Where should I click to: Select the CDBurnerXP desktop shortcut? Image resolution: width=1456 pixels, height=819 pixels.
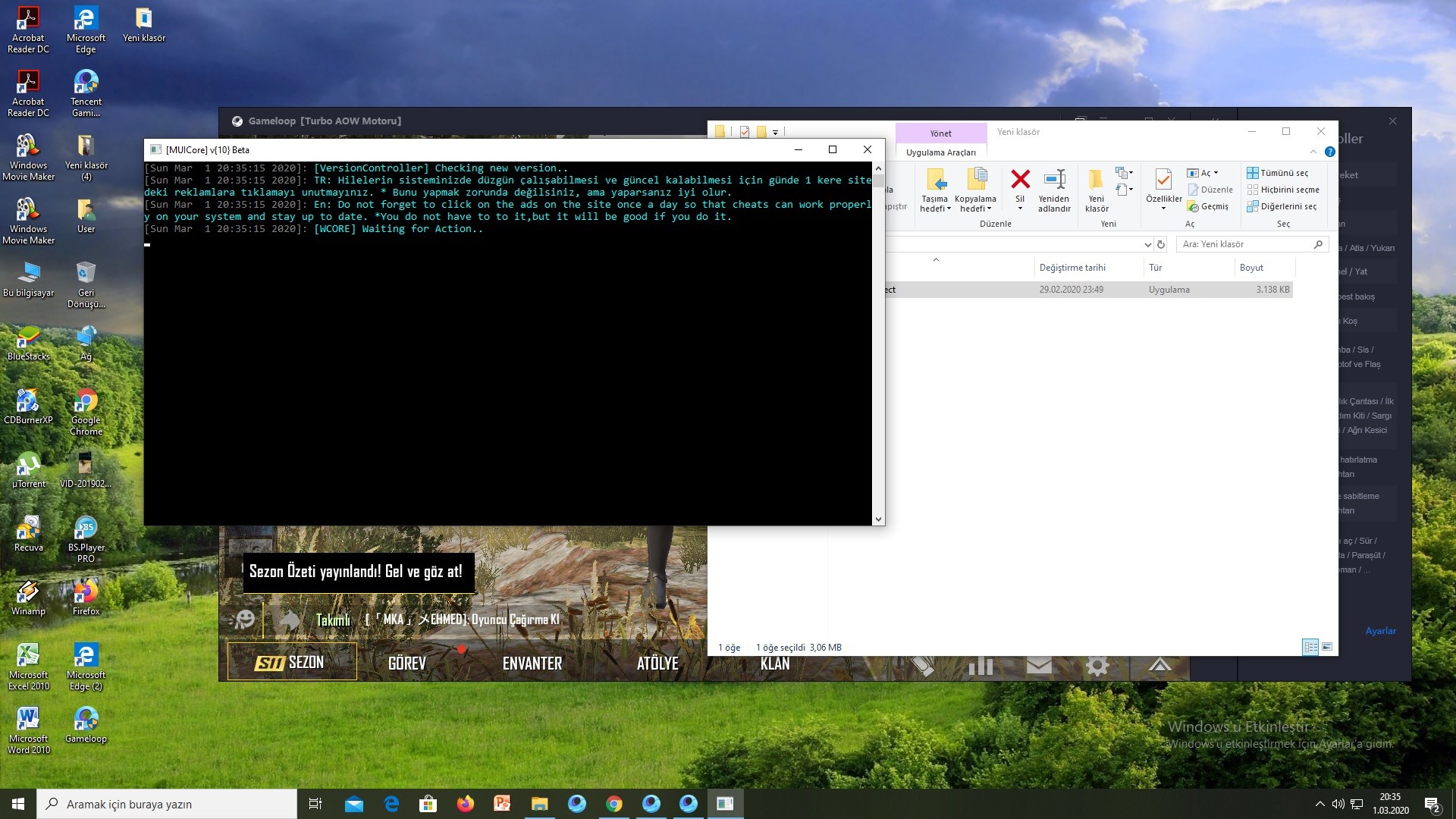coord(29,406)
